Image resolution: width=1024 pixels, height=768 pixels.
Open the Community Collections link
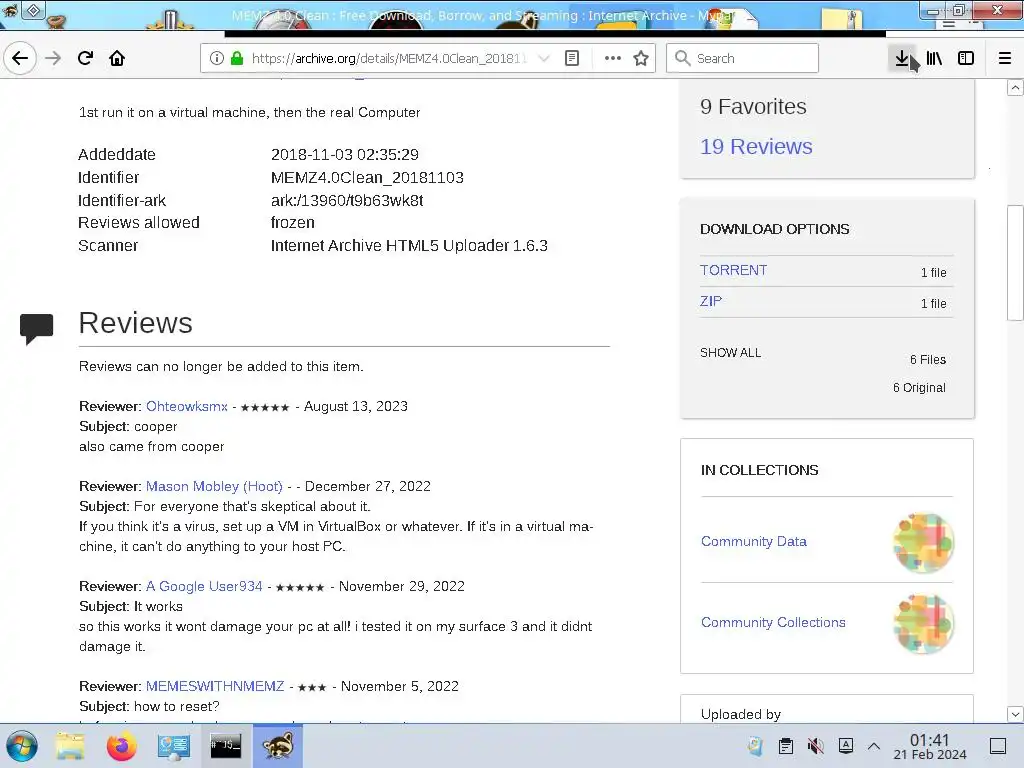[x=773, y=622]
